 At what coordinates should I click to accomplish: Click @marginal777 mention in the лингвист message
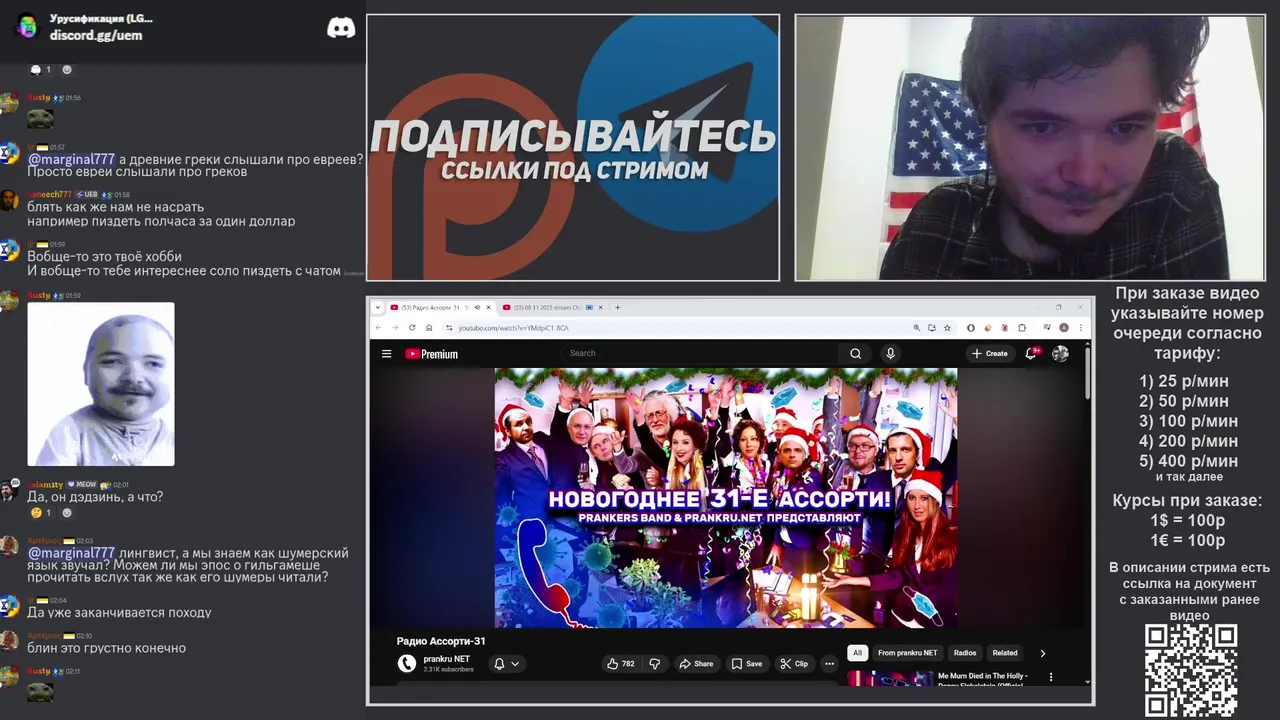[x=71, y=553]
